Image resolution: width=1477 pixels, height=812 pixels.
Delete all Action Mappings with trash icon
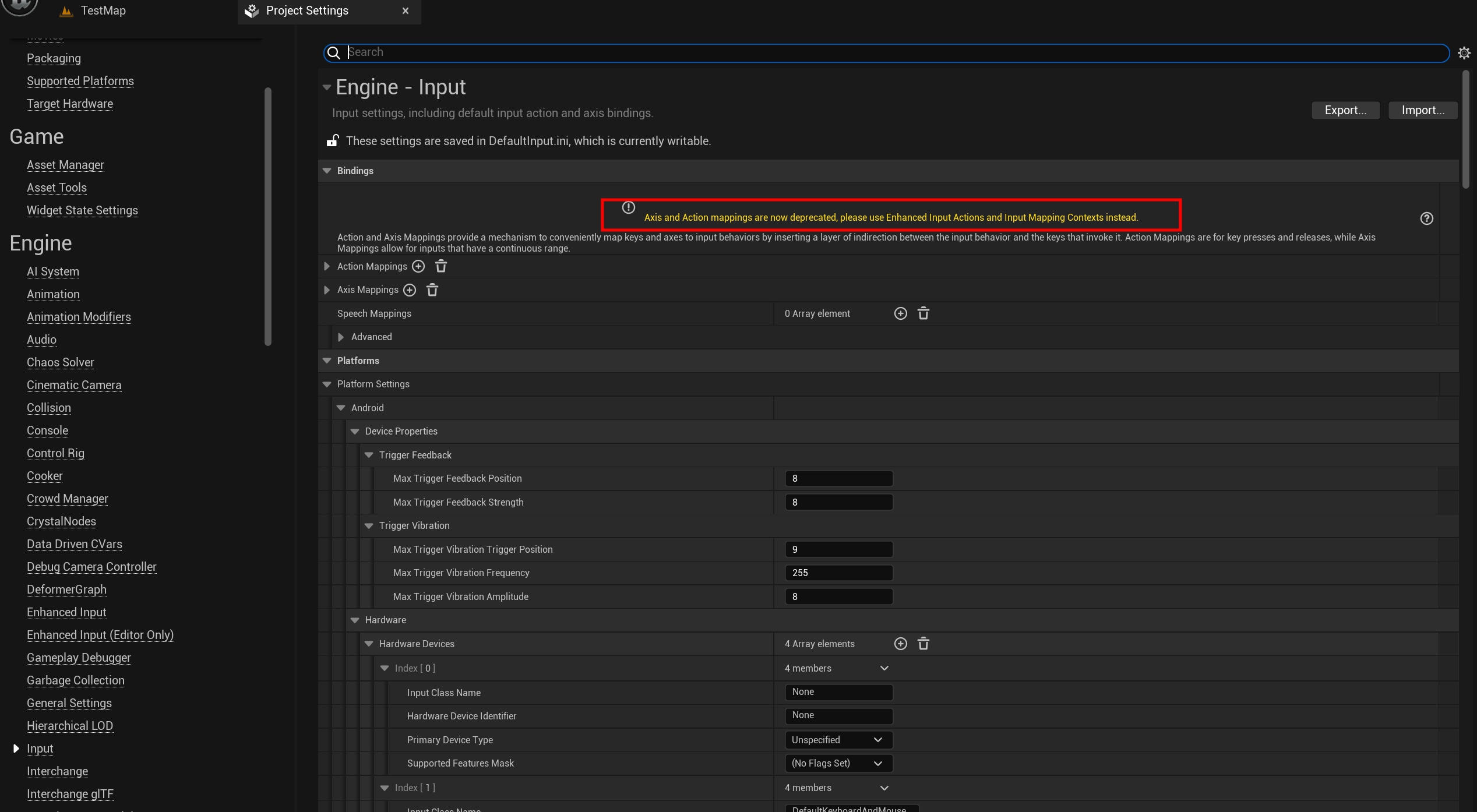[x=441, y=266]
